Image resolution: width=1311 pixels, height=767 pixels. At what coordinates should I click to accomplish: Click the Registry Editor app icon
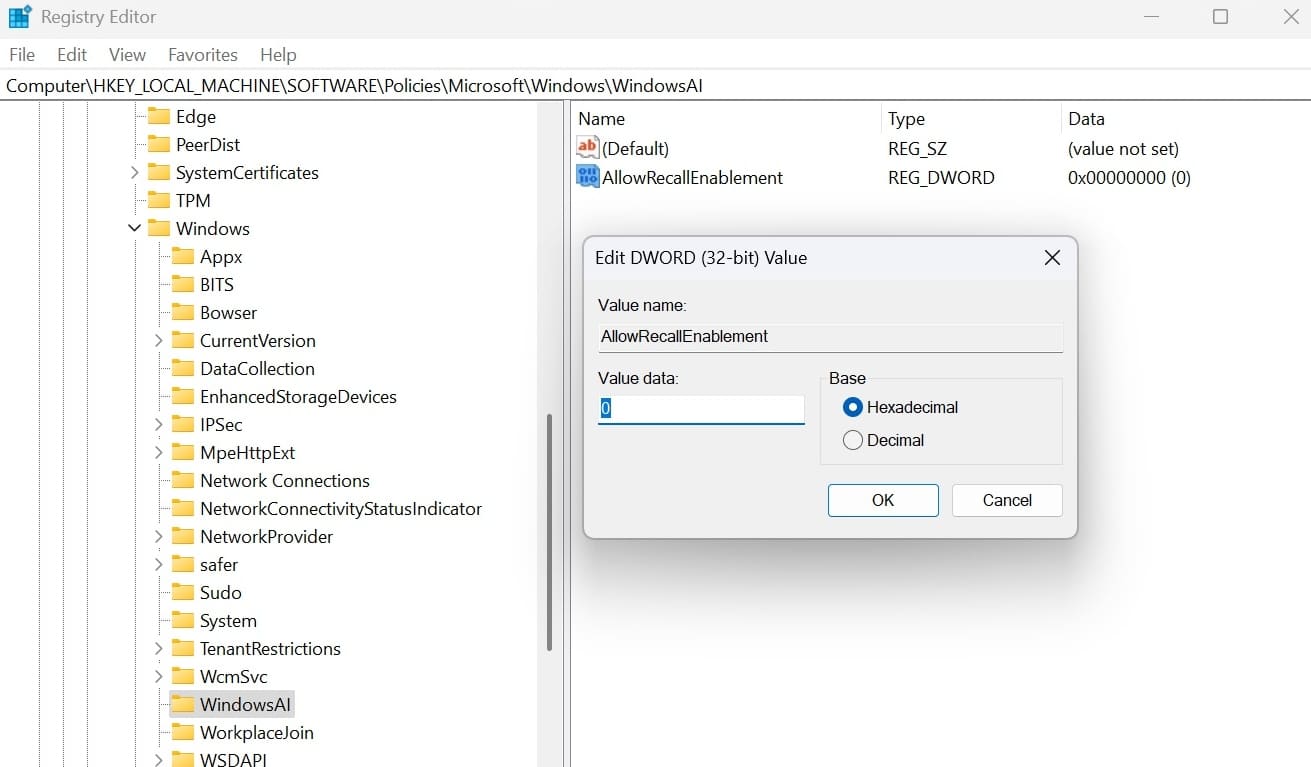19,17
